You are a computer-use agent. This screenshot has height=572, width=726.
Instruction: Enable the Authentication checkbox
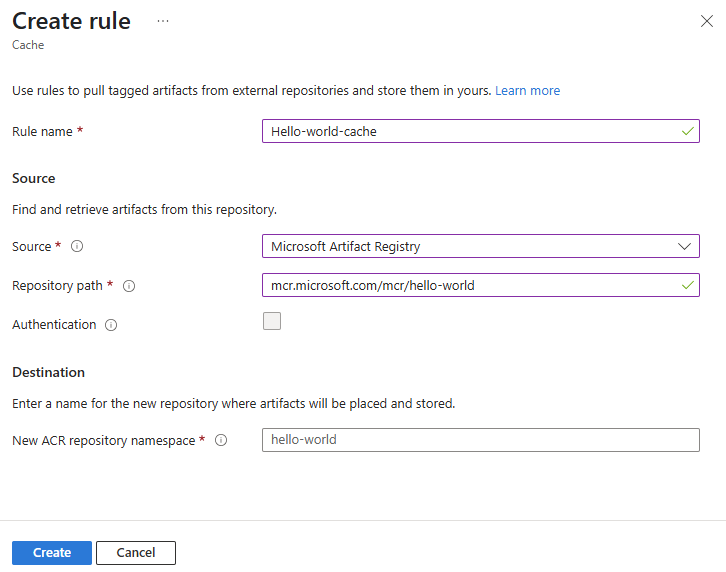(271, 321)
